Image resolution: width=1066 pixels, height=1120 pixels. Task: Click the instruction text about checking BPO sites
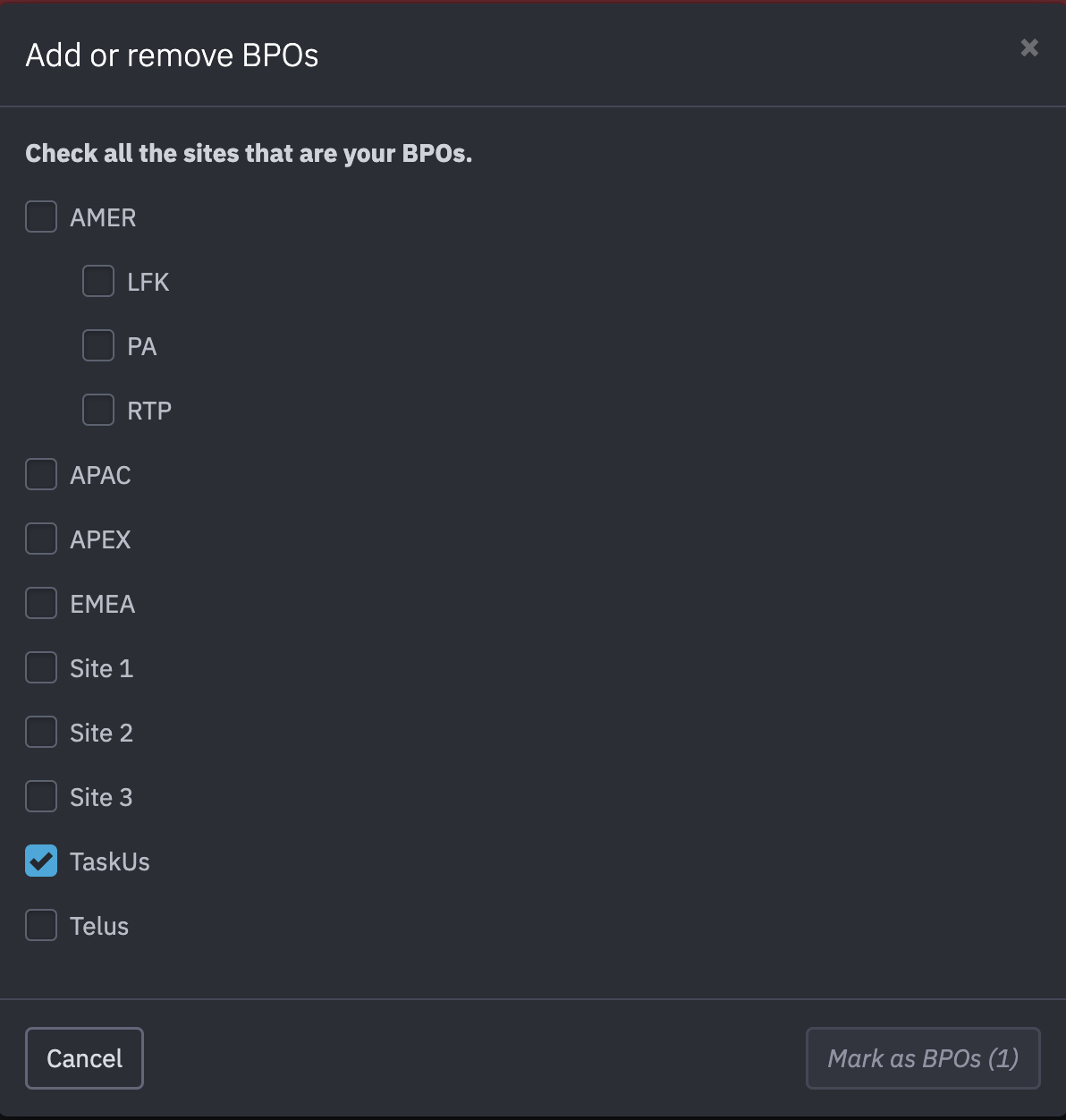(x=250, y=153)
